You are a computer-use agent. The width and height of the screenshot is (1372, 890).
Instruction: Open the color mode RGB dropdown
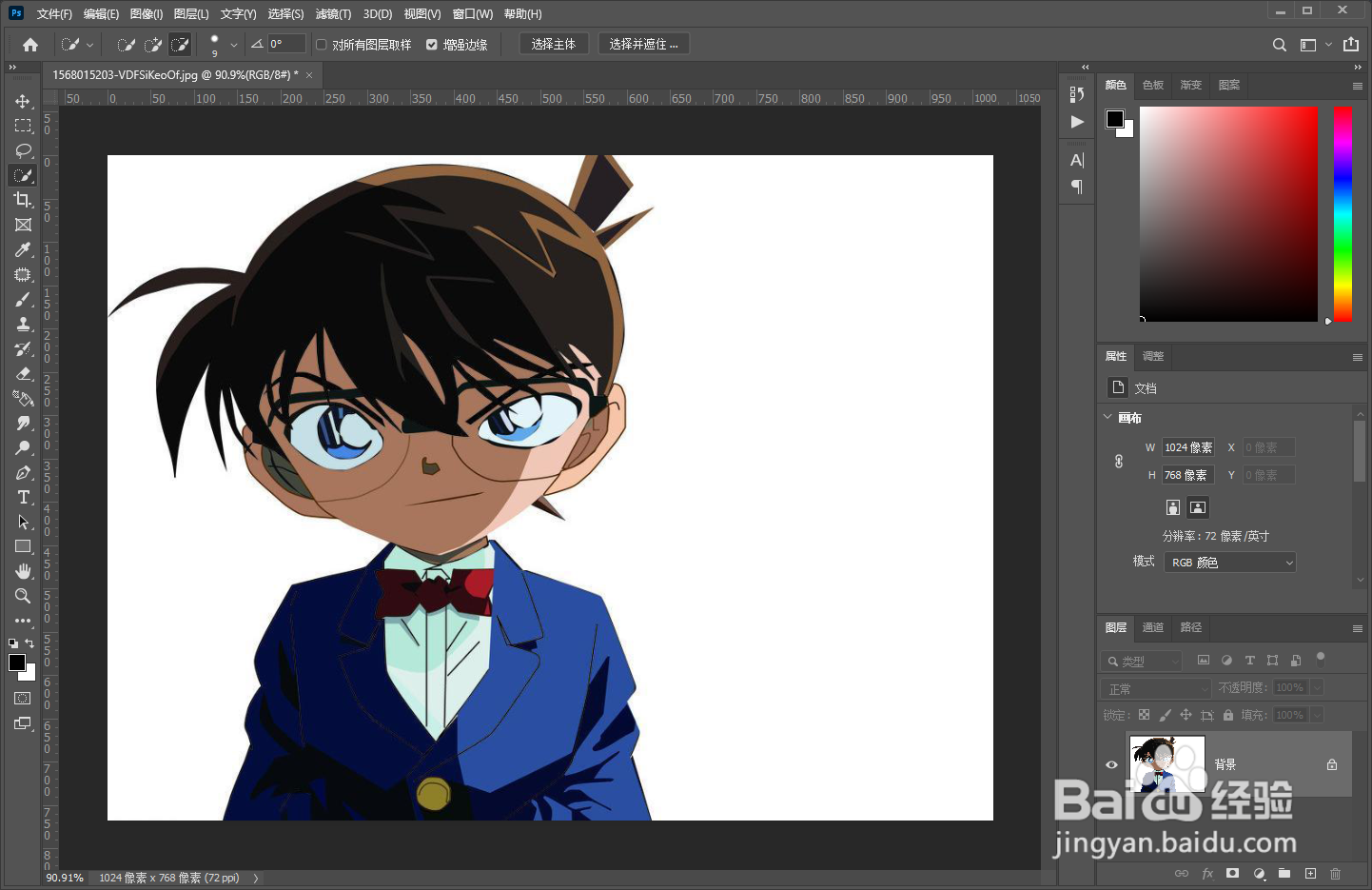(x=1230, y=563)
